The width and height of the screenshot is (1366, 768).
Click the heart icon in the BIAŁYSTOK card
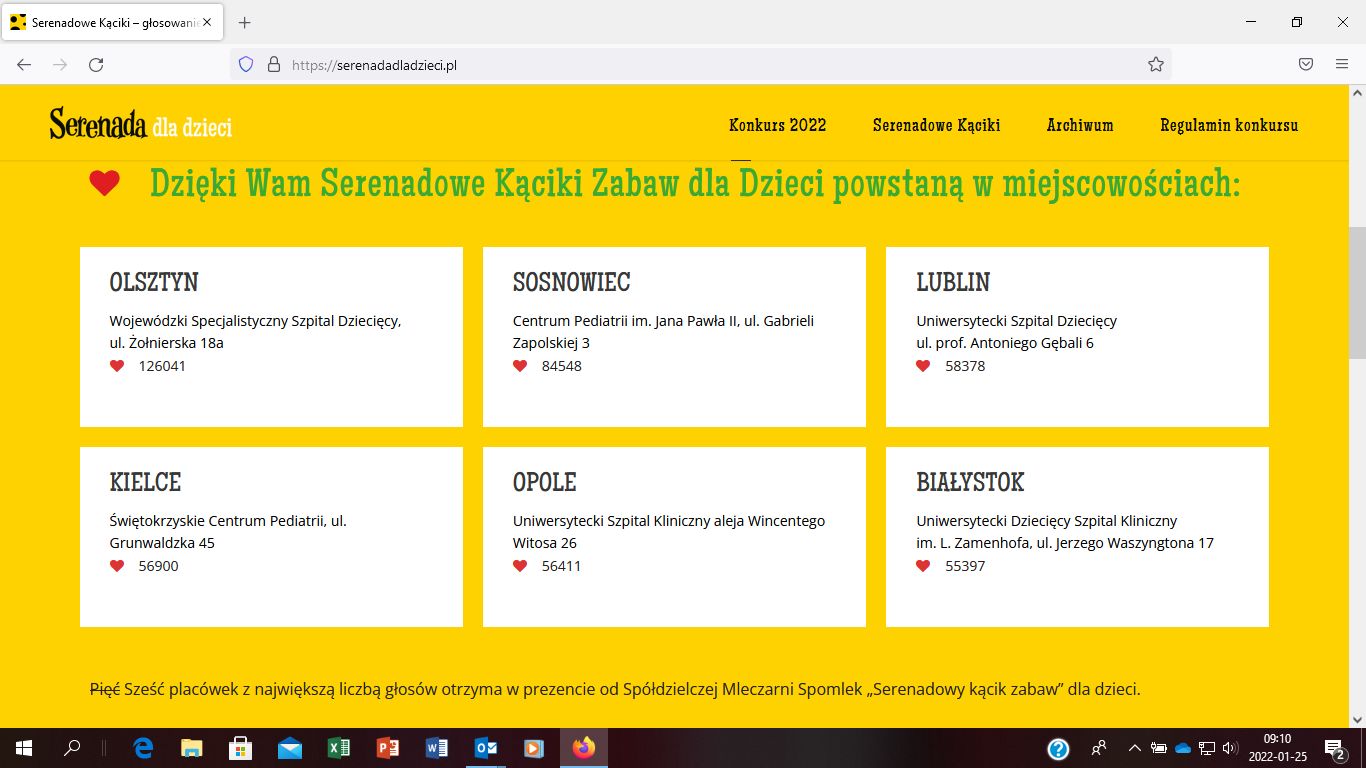click(x=923, y=566)
